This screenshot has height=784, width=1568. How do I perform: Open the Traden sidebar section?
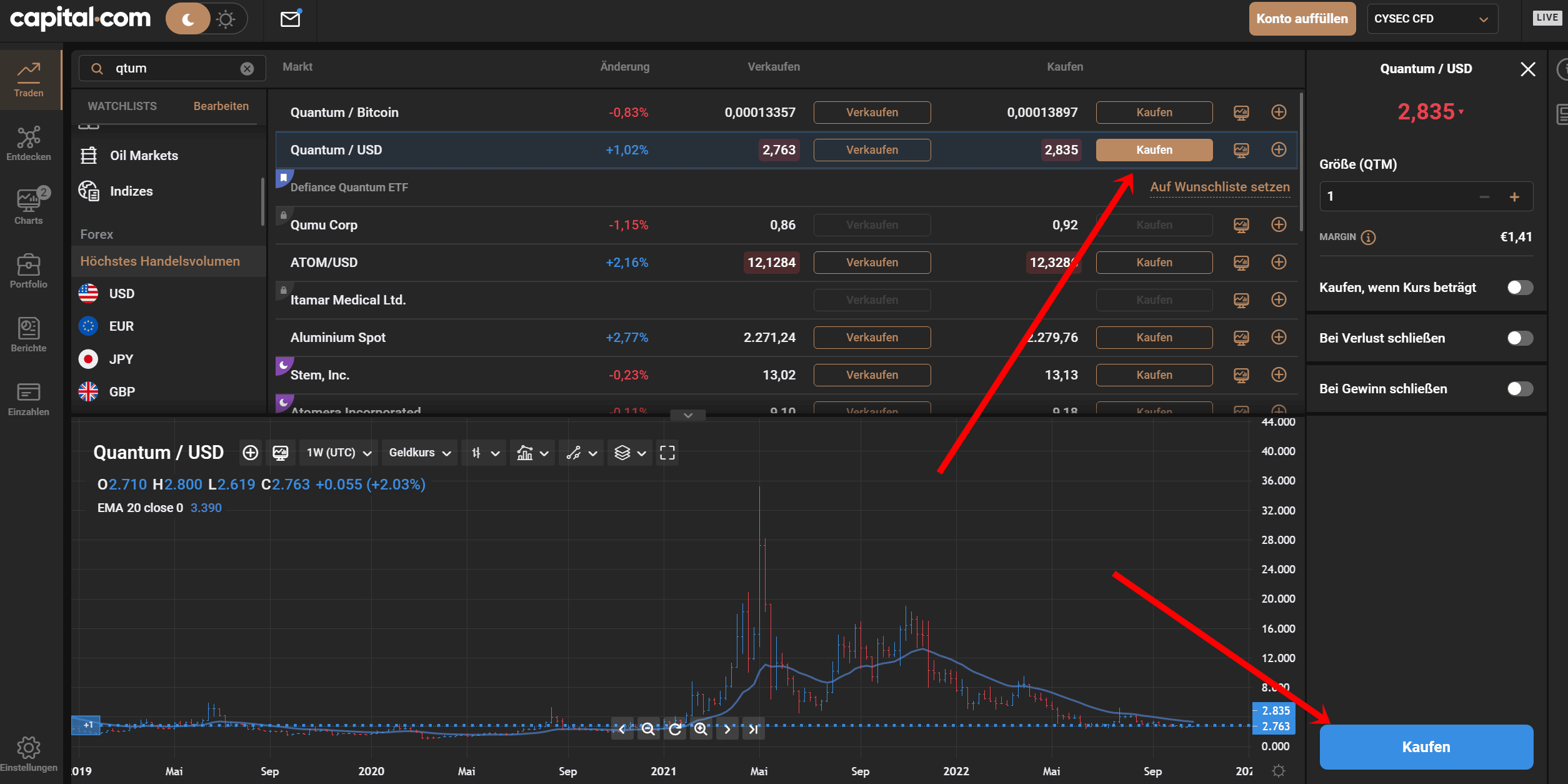[x=29, y=80]
